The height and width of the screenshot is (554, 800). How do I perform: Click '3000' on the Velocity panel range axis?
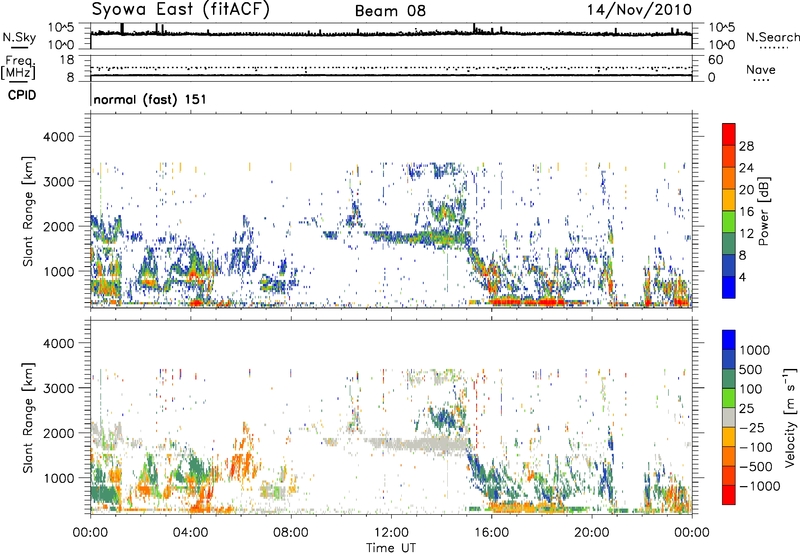pyautogui.click(x=58, y=388)
